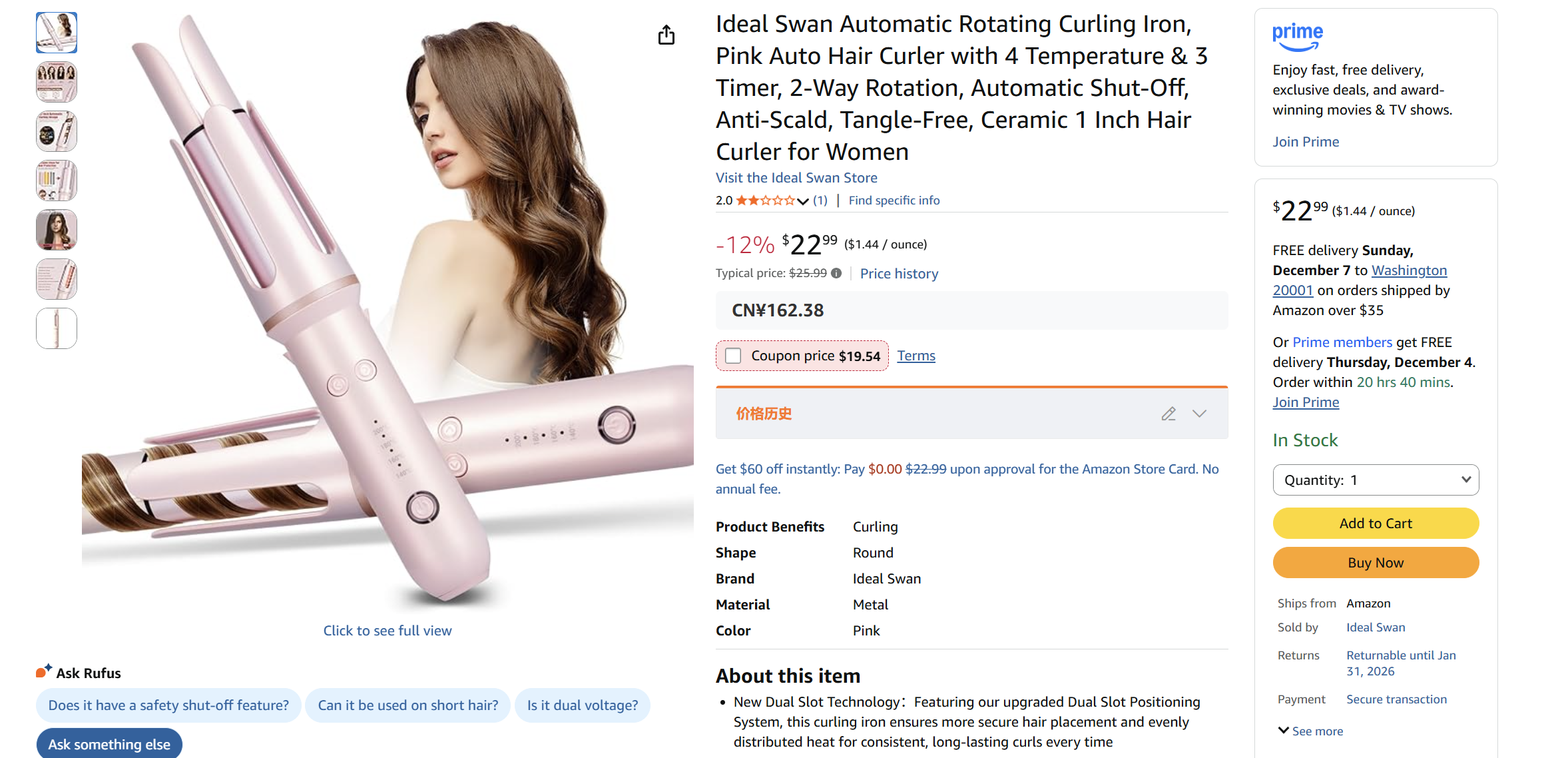
Task: Click the Add to Cart button
Action: [1376, 523]
